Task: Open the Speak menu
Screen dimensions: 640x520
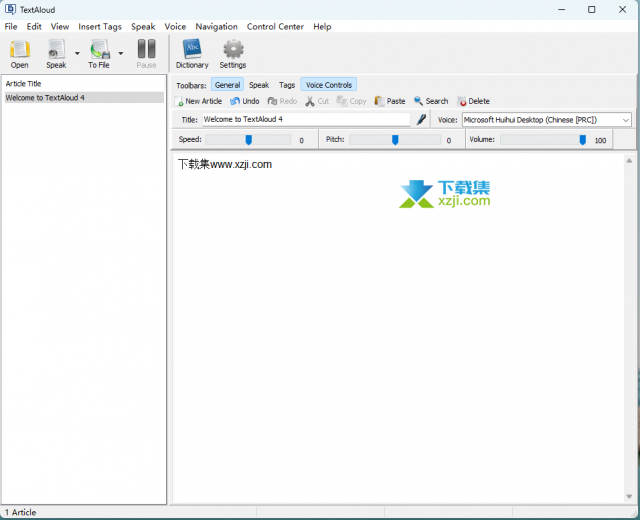Action: pos(143,27)
